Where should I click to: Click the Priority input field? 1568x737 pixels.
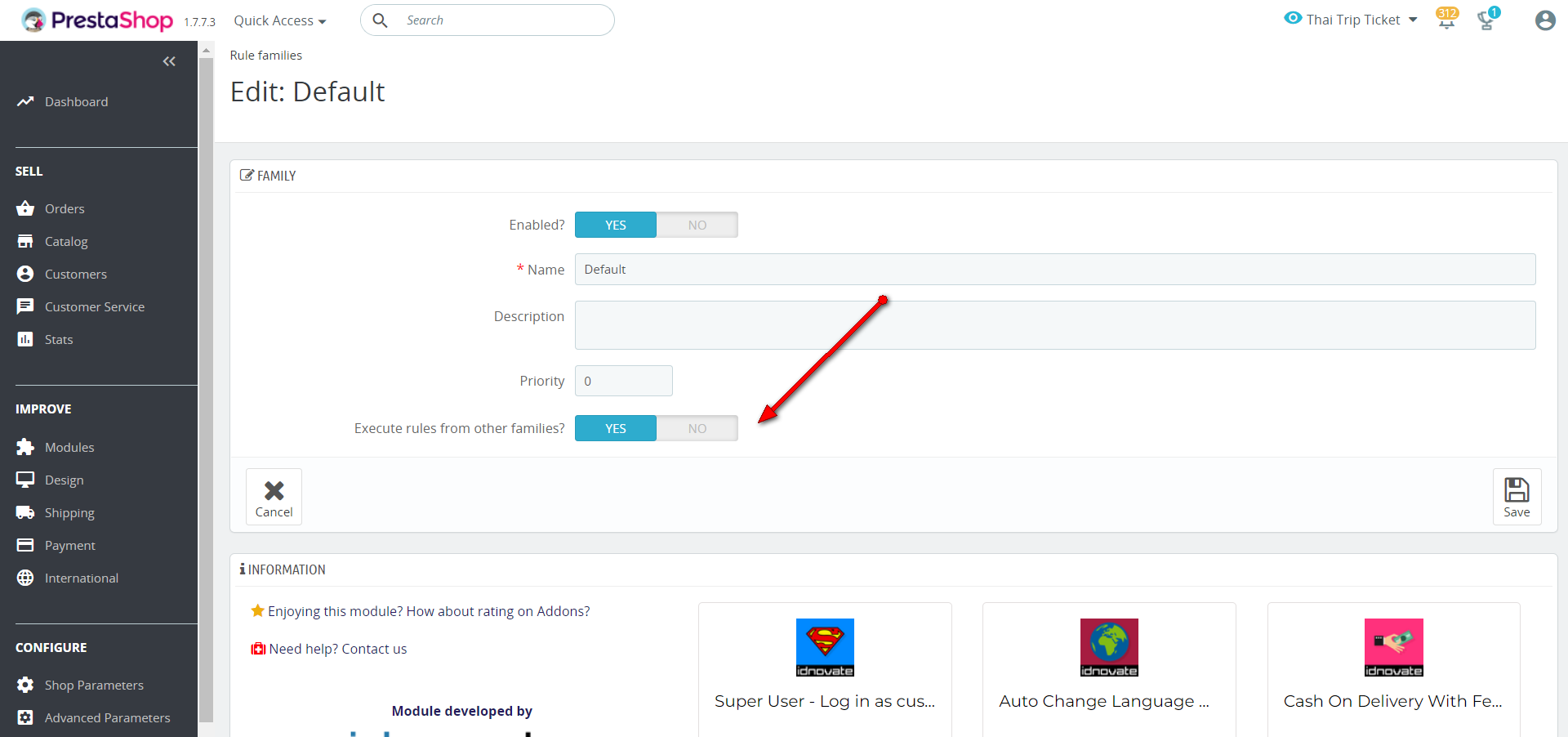click(x=624, y=381)
